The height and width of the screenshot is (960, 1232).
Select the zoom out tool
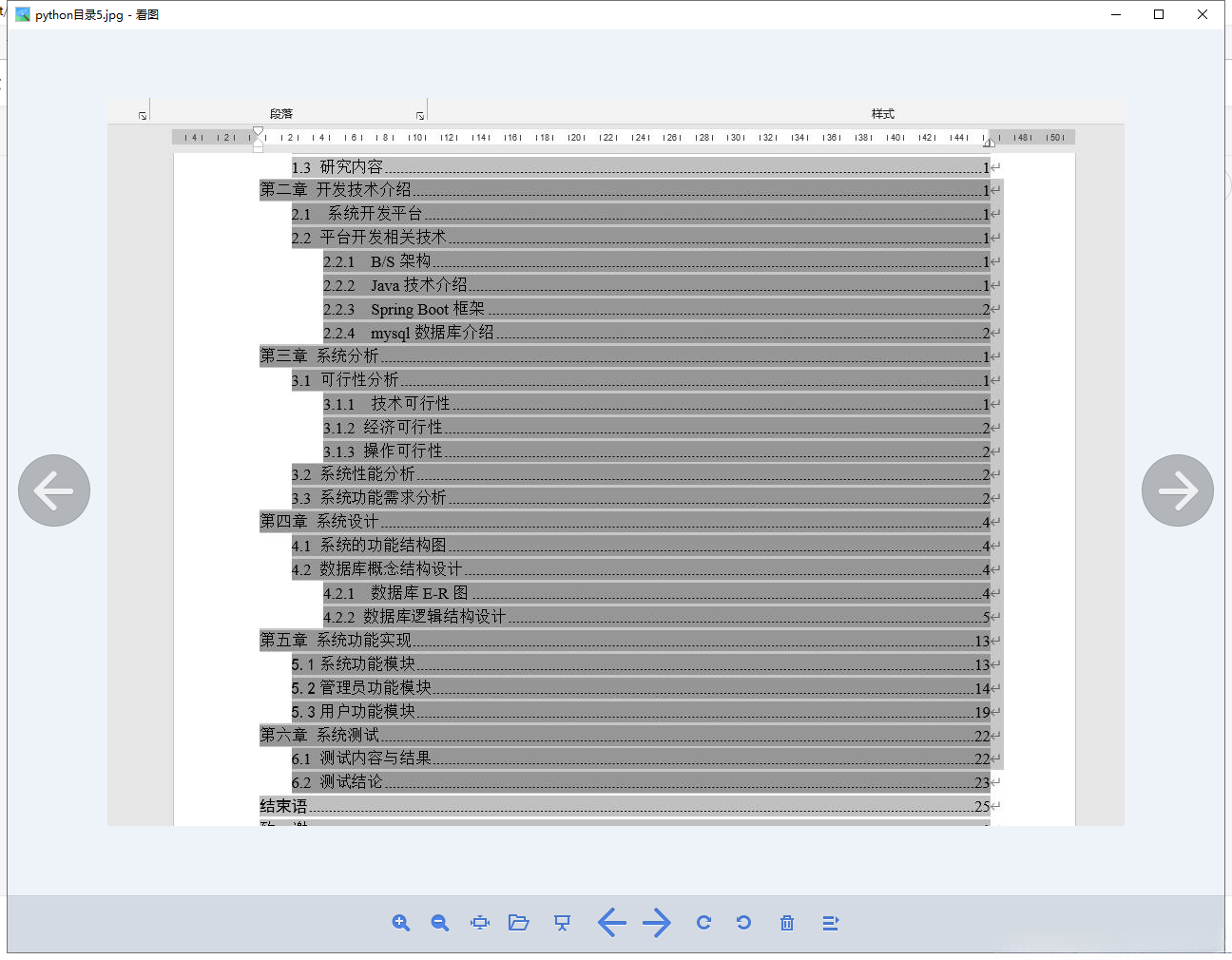tap(439, 923)
